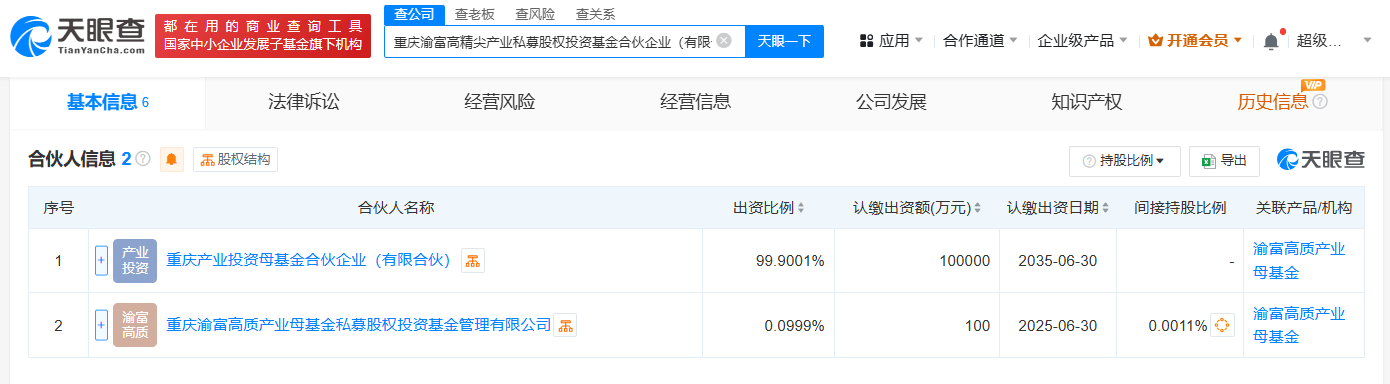Open equity structure icon for 重庆渝富高质产业母基金私募股权投资基金管理有限公司
Screen dimensions: 1390x384
(x=565, y=325)
